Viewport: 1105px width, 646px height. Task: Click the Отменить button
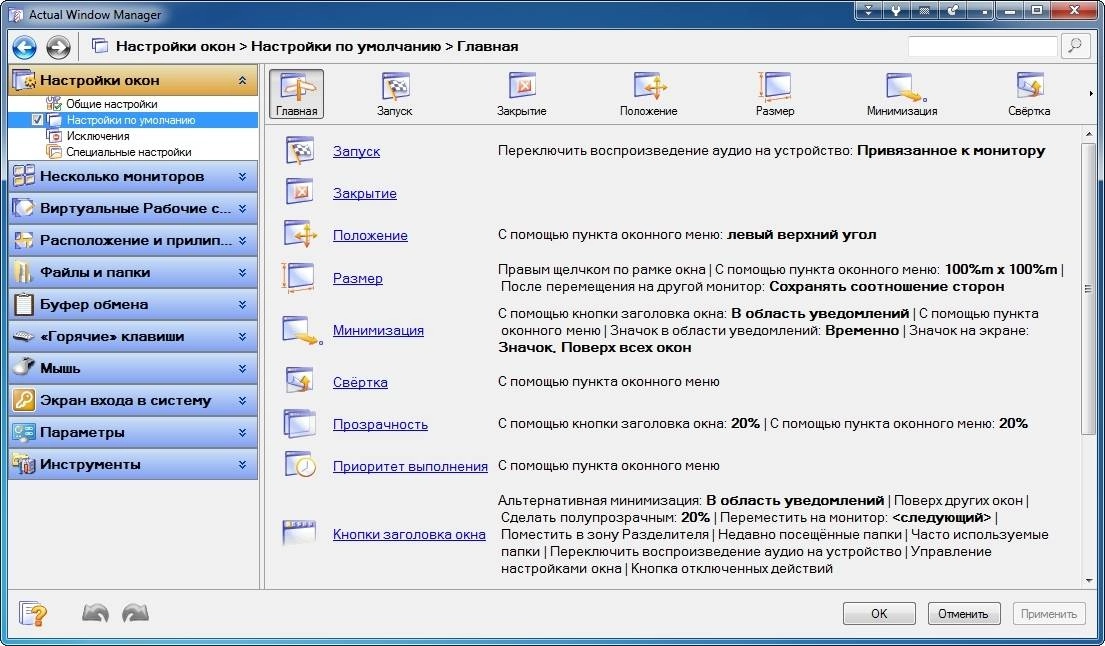[963, 614]
